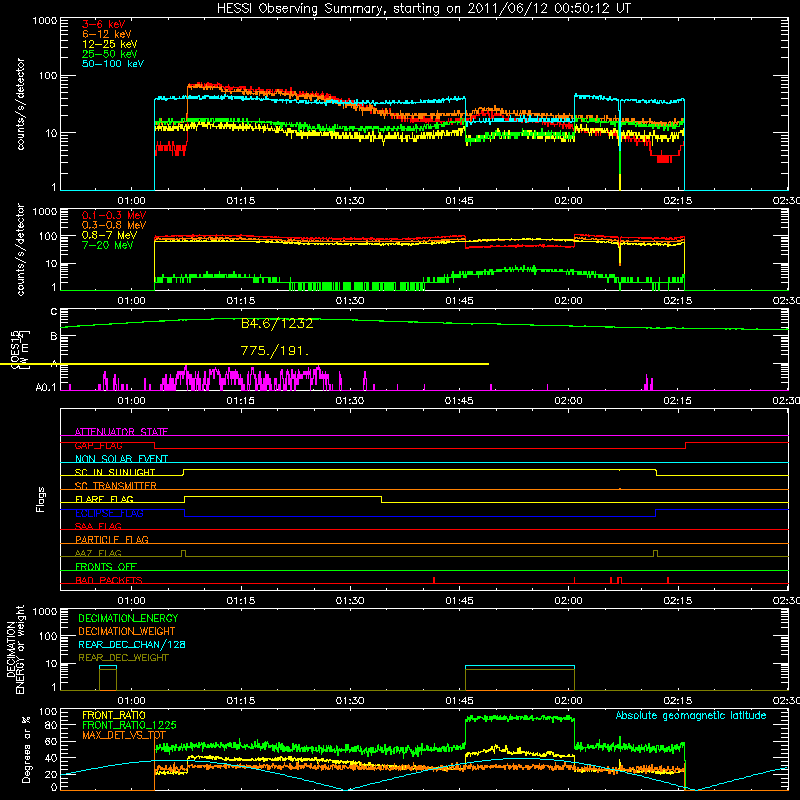Select the 0.1-0.3 MeV legend label
Image resolution: width=800 pixels, height=800 pixels.
[x=114, y=215]
